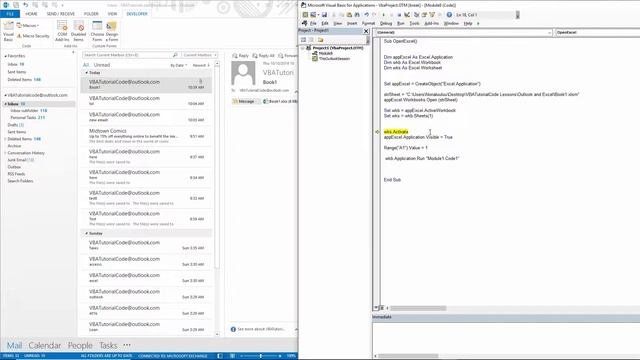Switch to the FOLDER ribbon tab
This screenshot has width=640, height=360.
91,14
